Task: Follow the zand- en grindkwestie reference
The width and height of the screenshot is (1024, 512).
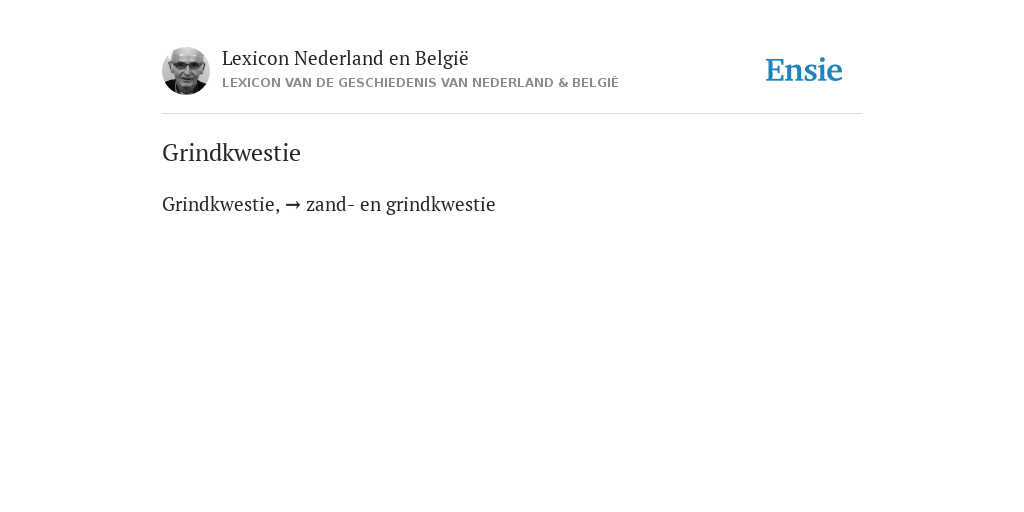Action: [400, 204]
